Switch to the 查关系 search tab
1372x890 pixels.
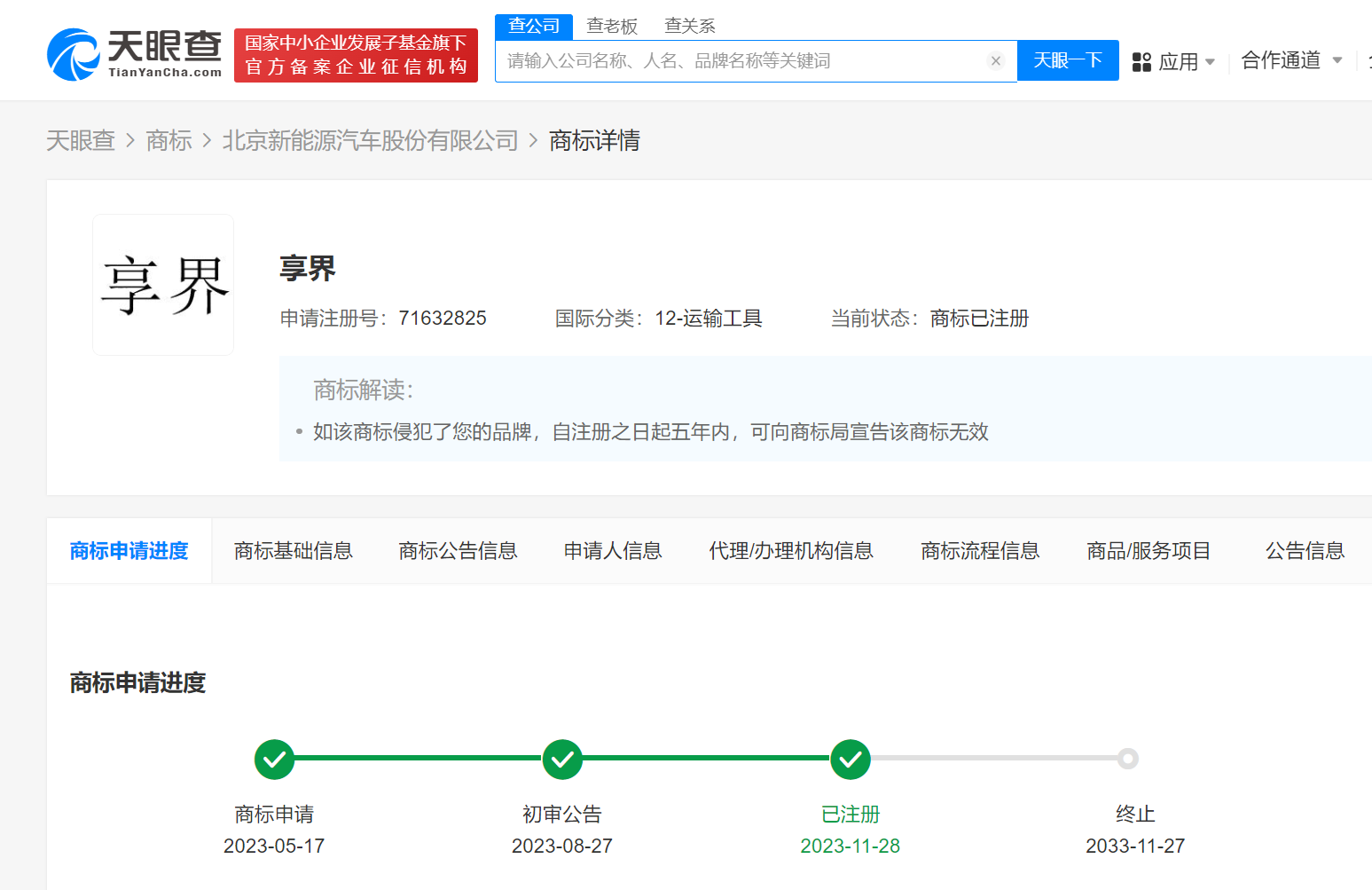pos(689,26)
